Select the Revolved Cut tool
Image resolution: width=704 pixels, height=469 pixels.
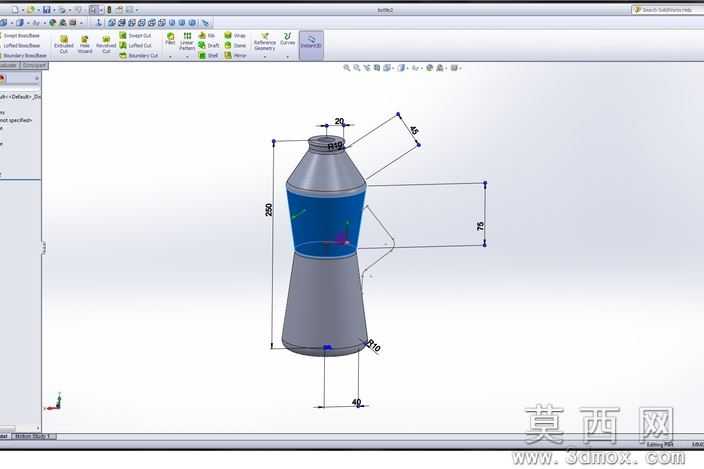pyautogui.click(x=106, y=45)
